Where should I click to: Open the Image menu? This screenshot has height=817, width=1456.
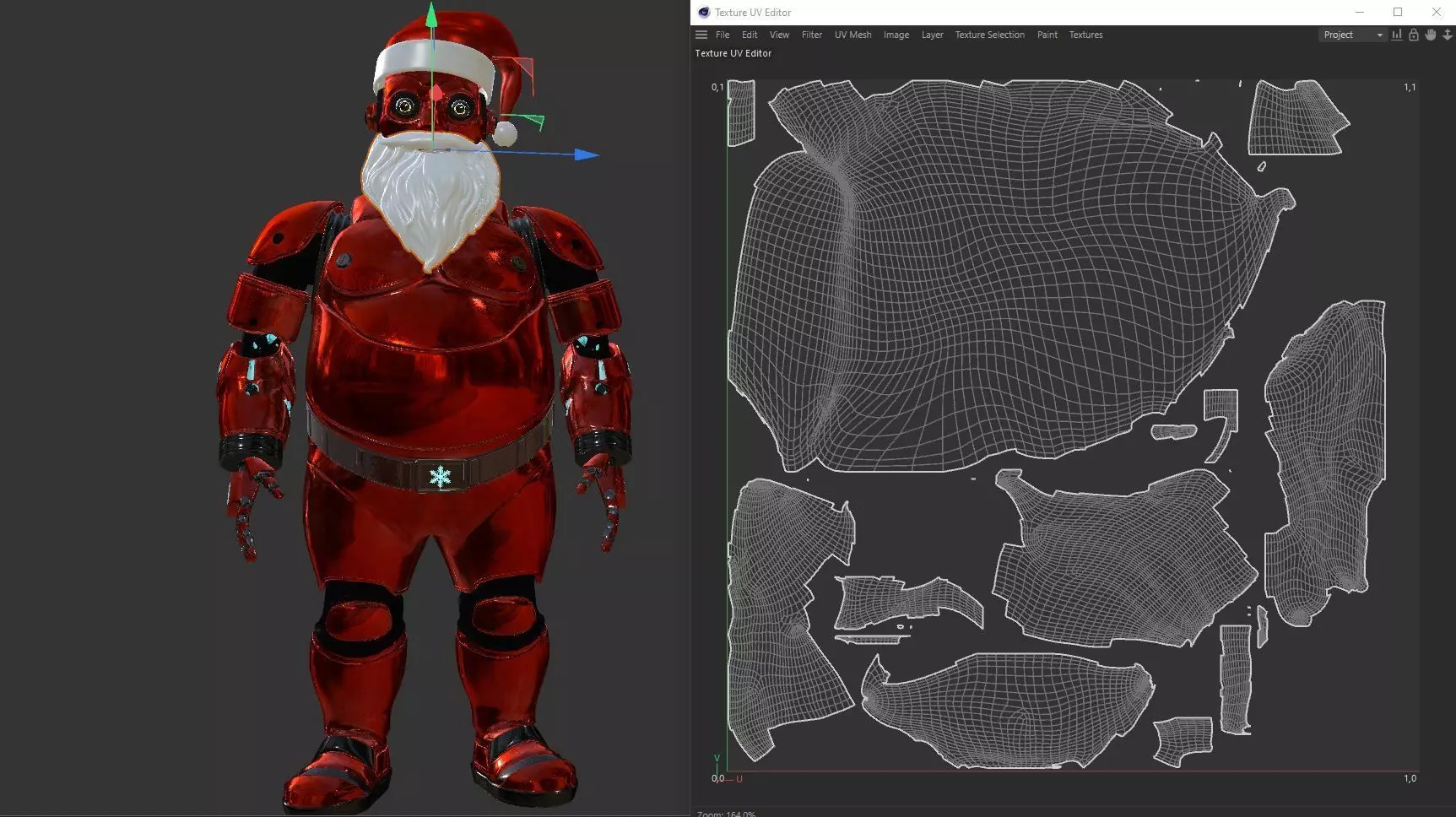896,35
